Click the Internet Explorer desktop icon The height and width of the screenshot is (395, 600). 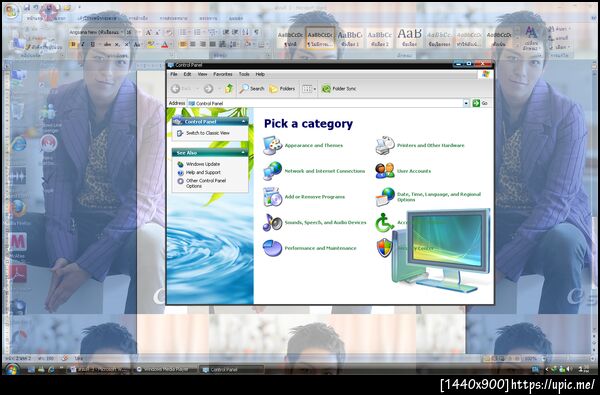coord(18,144)
